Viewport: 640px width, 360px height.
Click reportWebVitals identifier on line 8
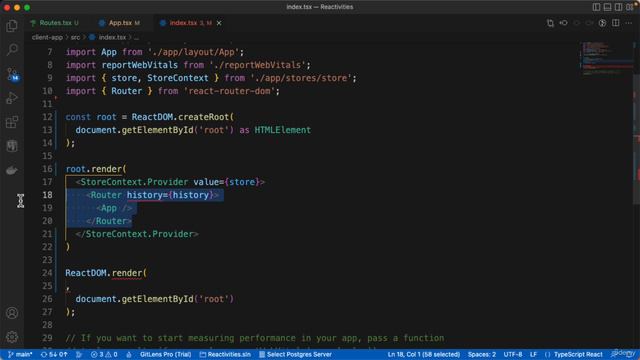click(140, 65)
